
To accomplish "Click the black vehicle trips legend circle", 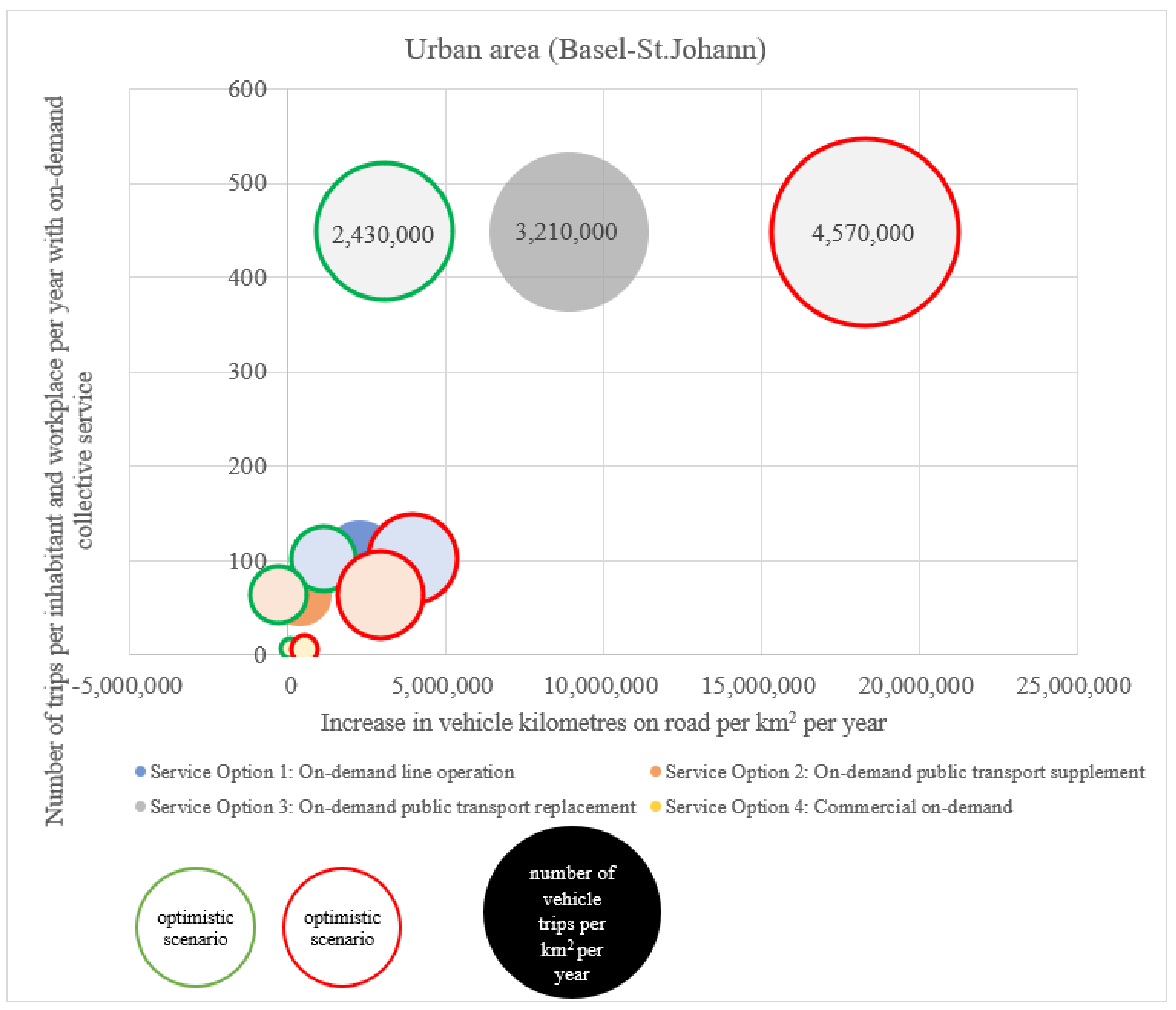I will 572,912.
